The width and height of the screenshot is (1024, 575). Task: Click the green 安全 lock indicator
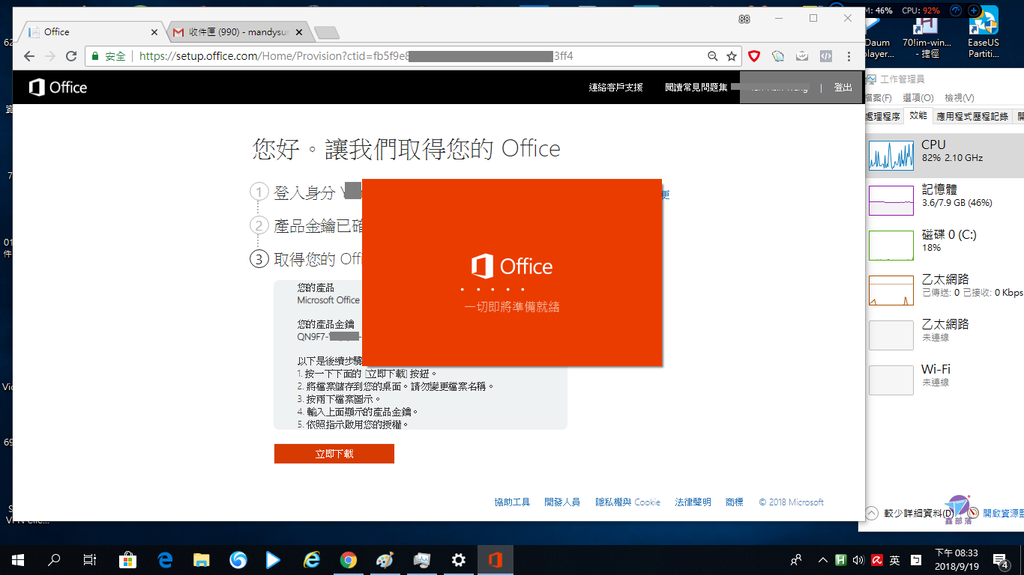[108, 56]
